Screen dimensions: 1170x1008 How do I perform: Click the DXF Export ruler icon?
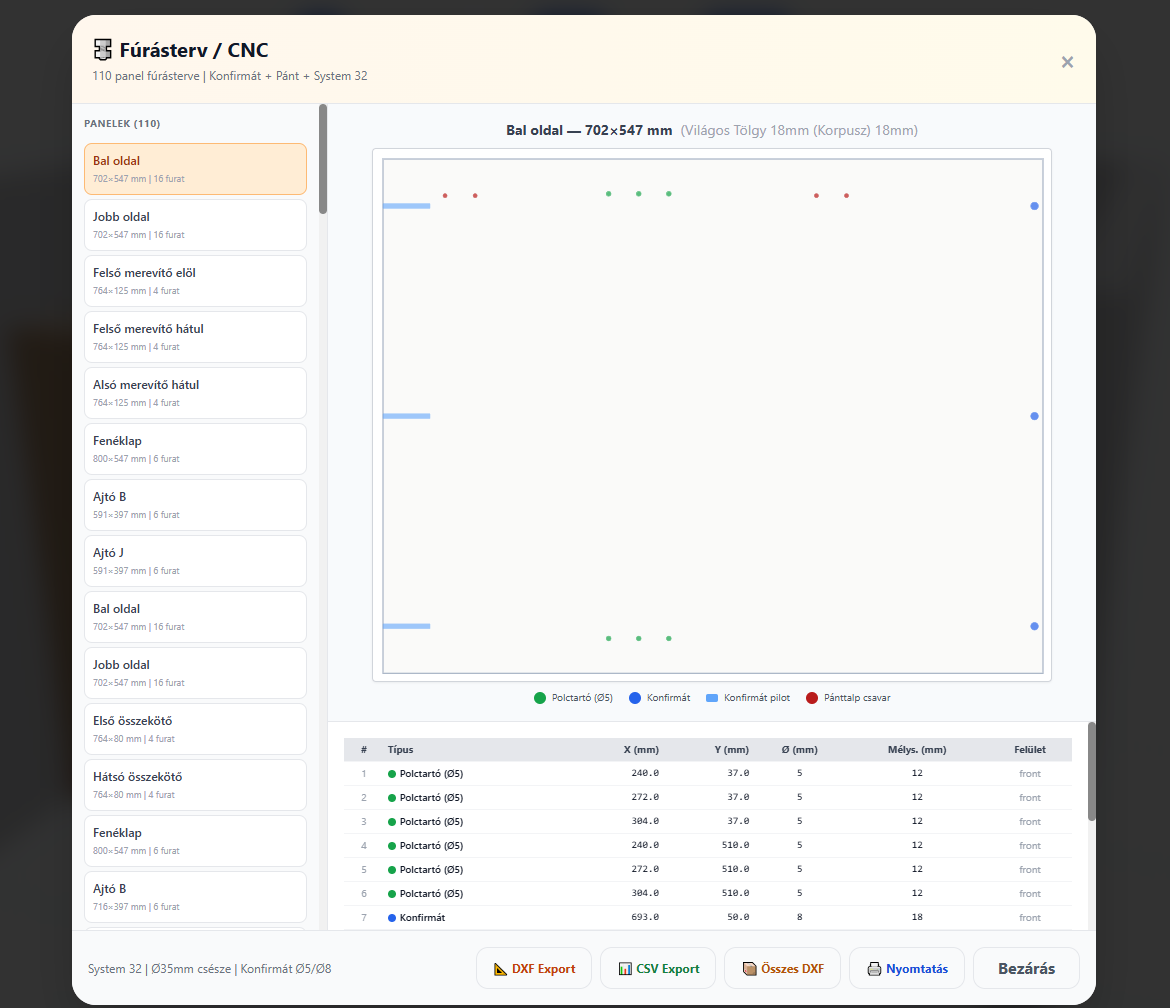point(500,968)
